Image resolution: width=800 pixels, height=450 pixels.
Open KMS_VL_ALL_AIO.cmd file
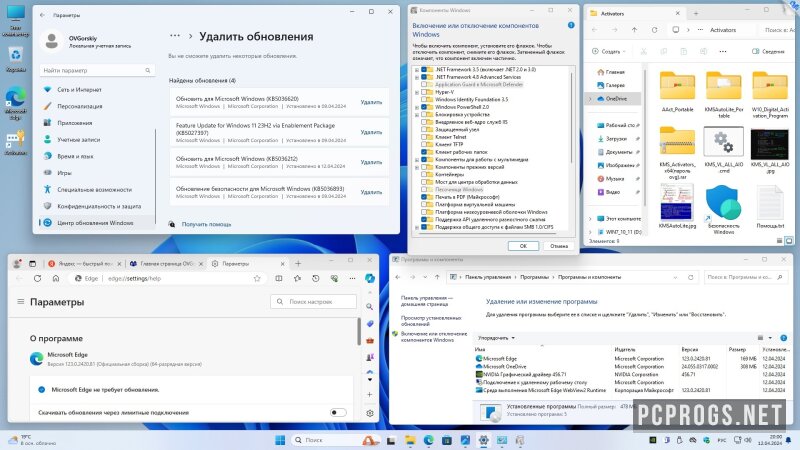point(723,151)
